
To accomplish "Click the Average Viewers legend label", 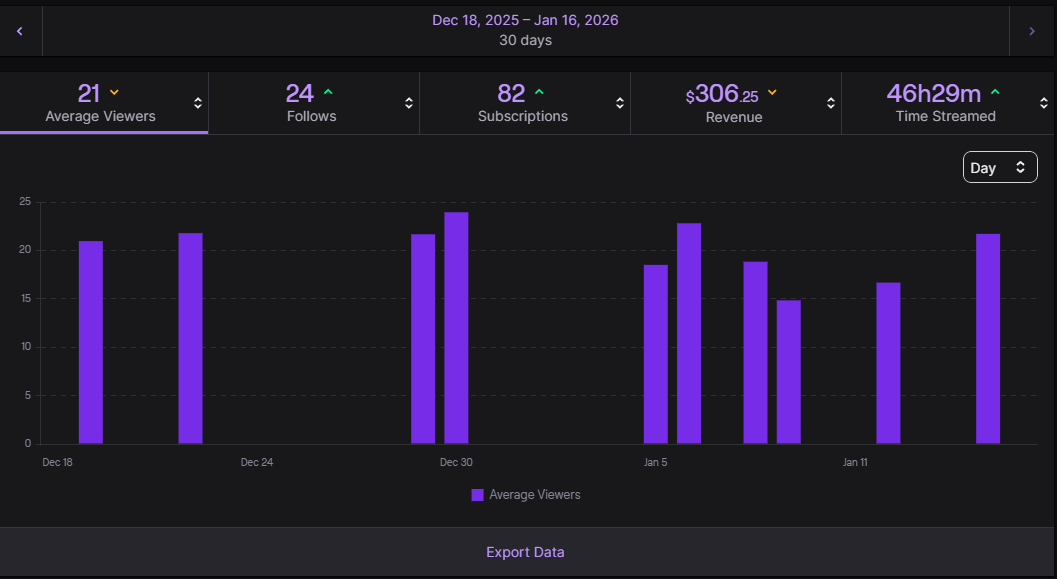I will pos(535,495).
